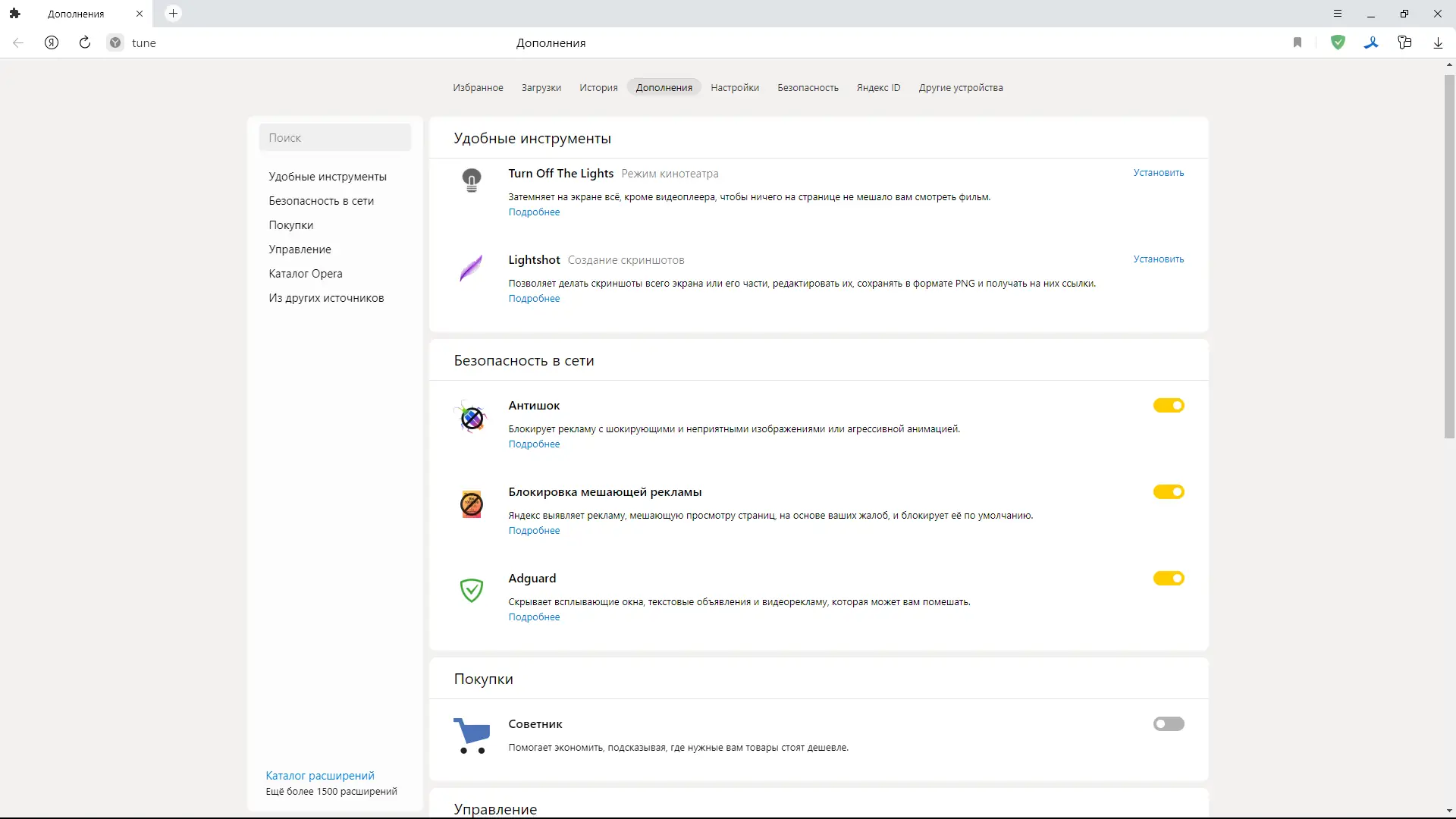Toggle Блокировка мешающей рекламы switch

pyautogui.click(x=1169, y=492)
